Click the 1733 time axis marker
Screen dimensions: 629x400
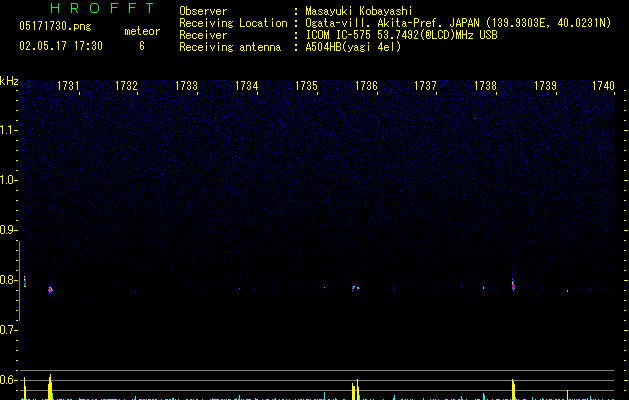coord(187,86)
